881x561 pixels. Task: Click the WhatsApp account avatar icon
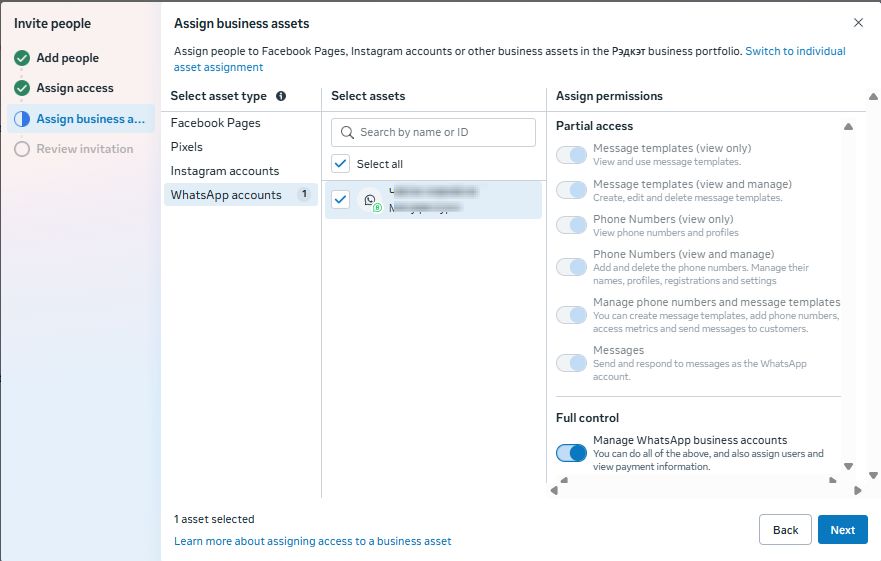coord(371,201)
